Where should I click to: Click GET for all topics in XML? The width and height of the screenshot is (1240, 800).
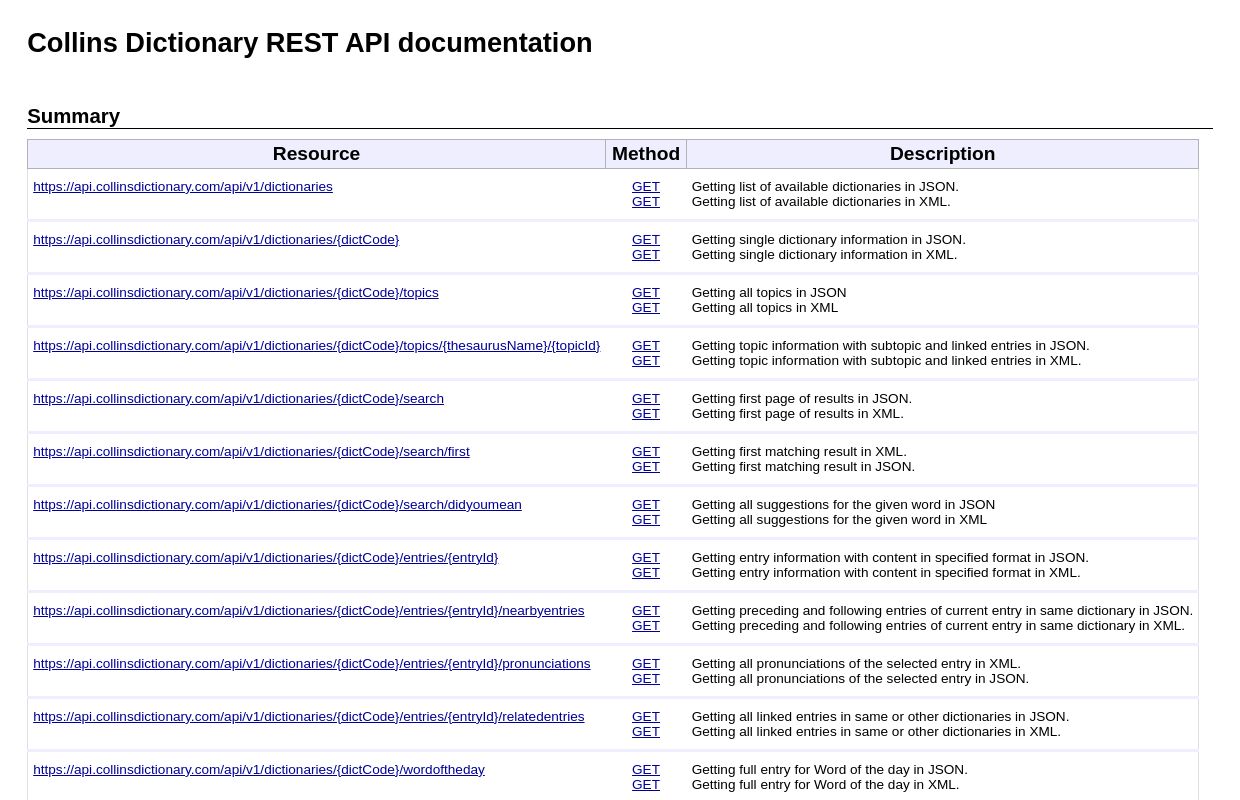pyautogui.click(x=645, y=308)
